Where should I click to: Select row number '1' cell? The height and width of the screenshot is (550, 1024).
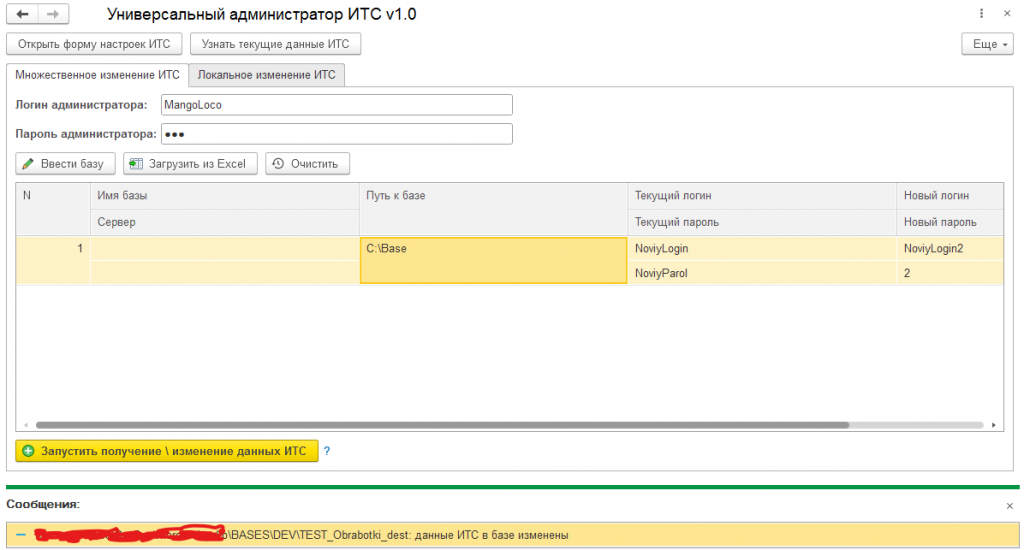(53, 260)
